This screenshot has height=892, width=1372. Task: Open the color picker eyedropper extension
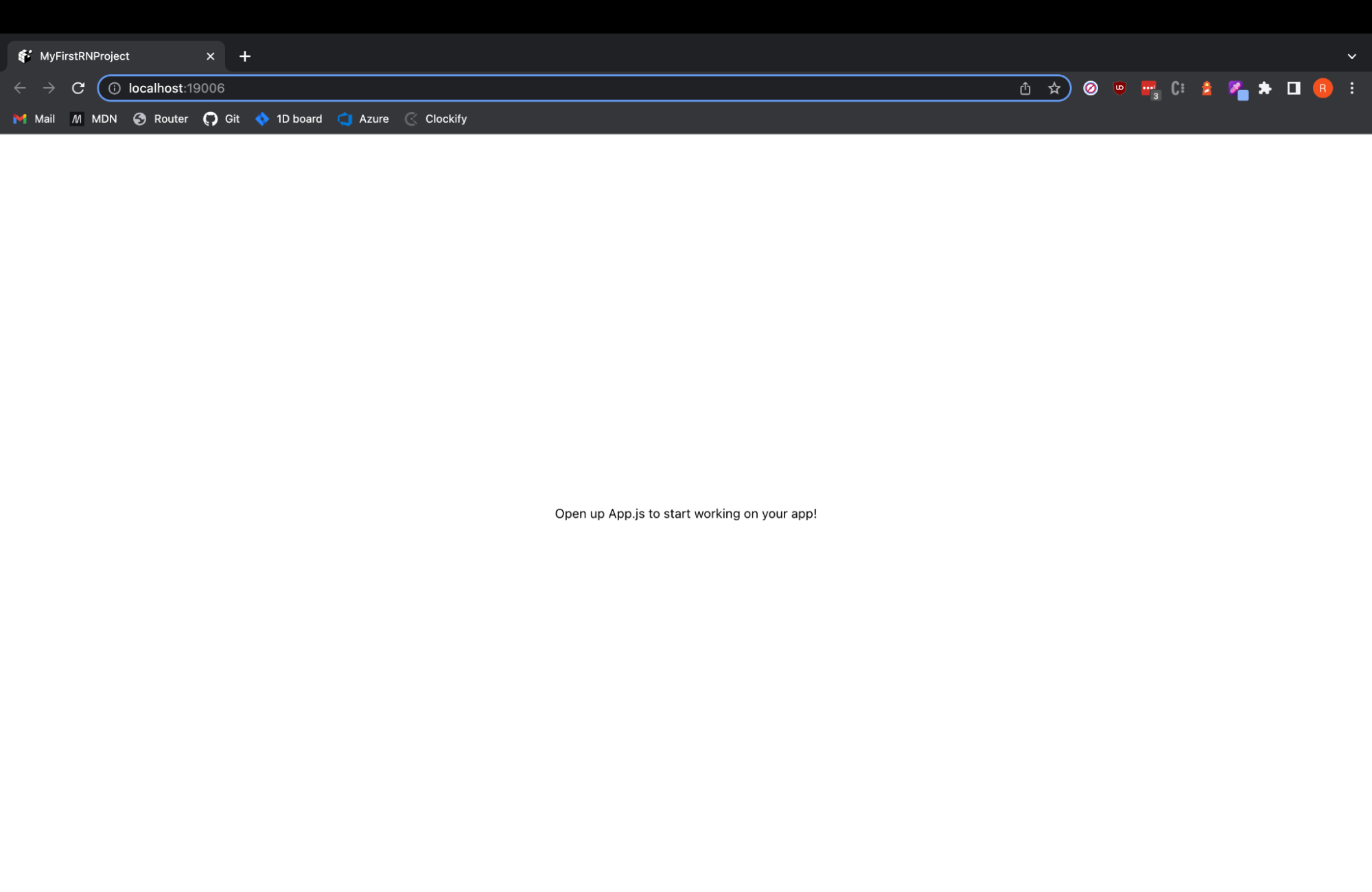pyautogui.click(x=1237, y=89)
